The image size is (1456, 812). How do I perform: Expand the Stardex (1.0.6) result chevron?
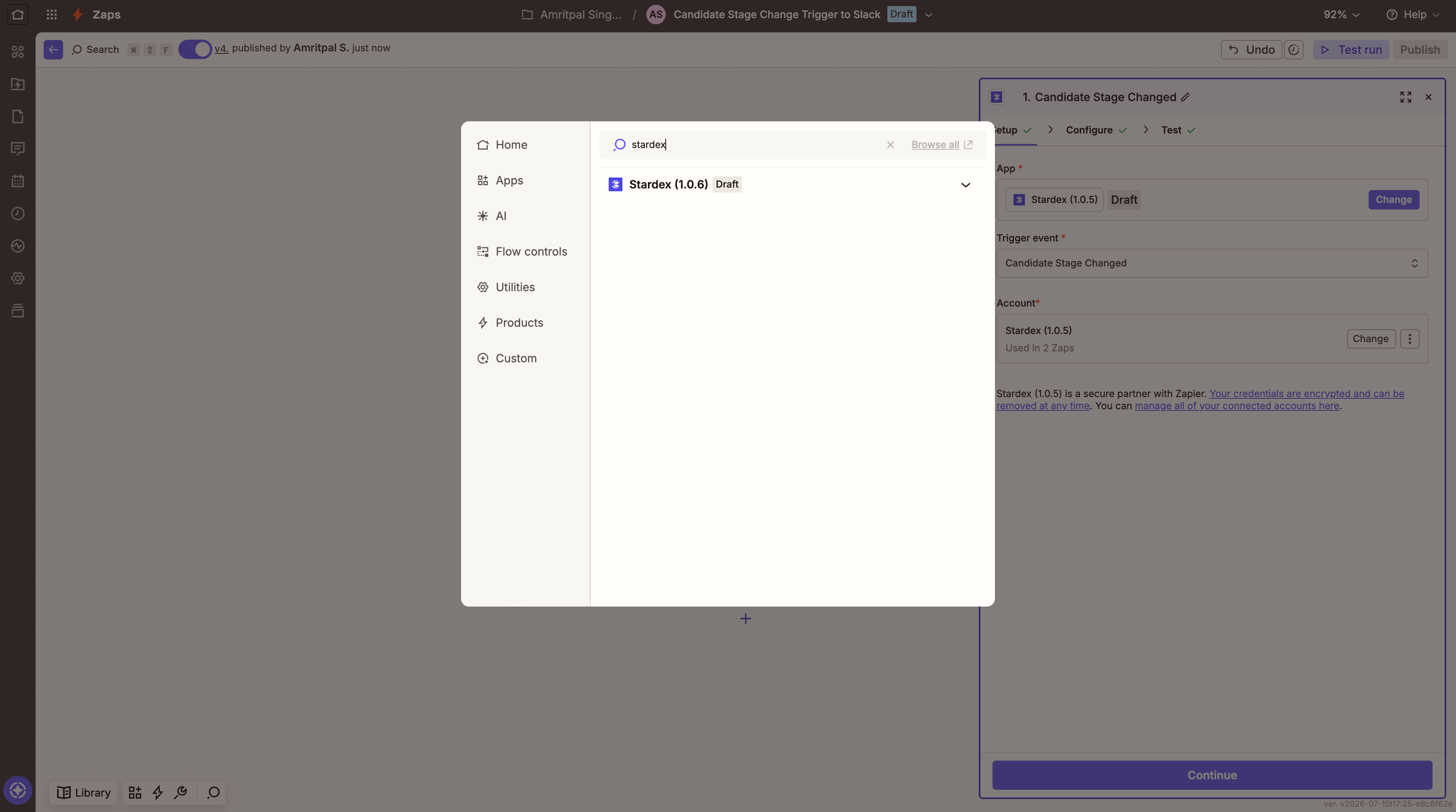965,185
